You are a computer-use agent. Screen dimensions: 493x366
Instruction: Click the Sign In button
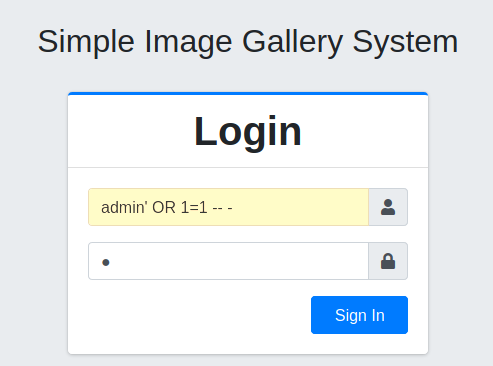tap(359, 315)
